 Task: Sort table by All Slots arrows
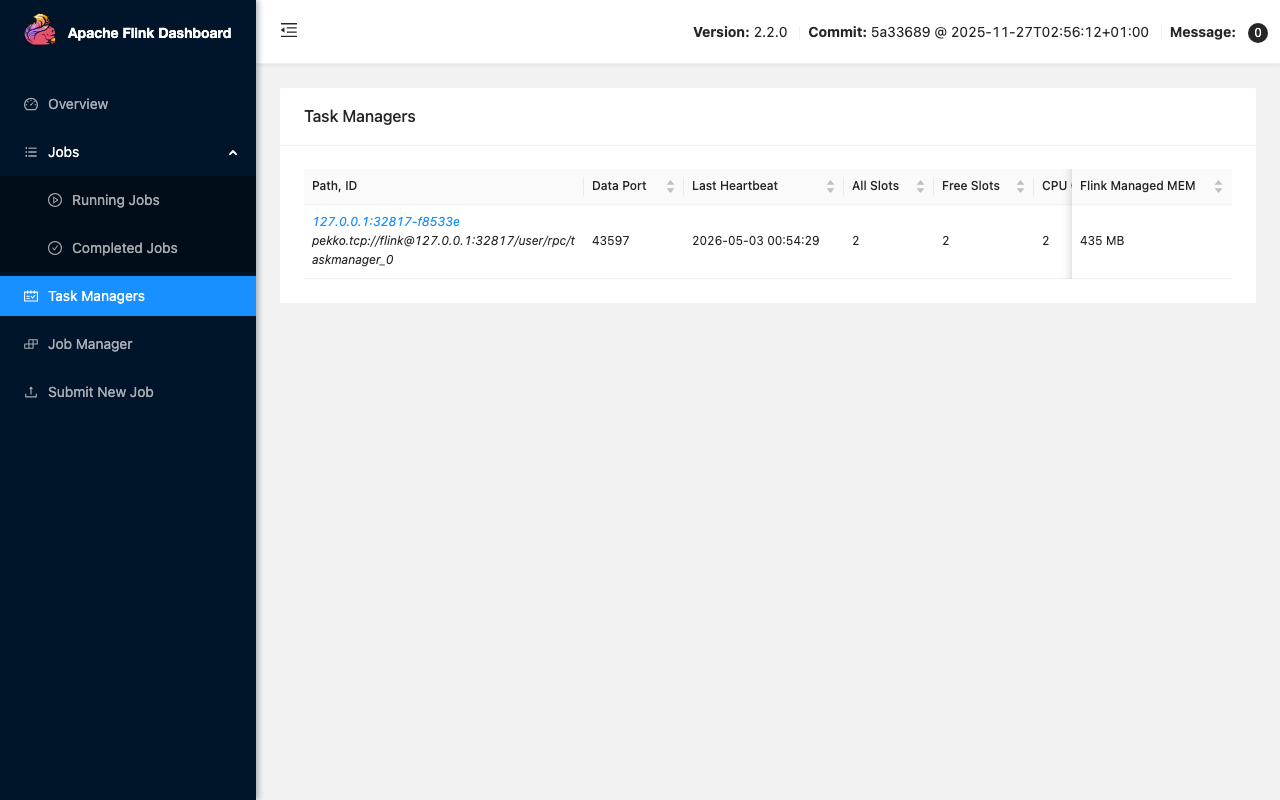920,186
